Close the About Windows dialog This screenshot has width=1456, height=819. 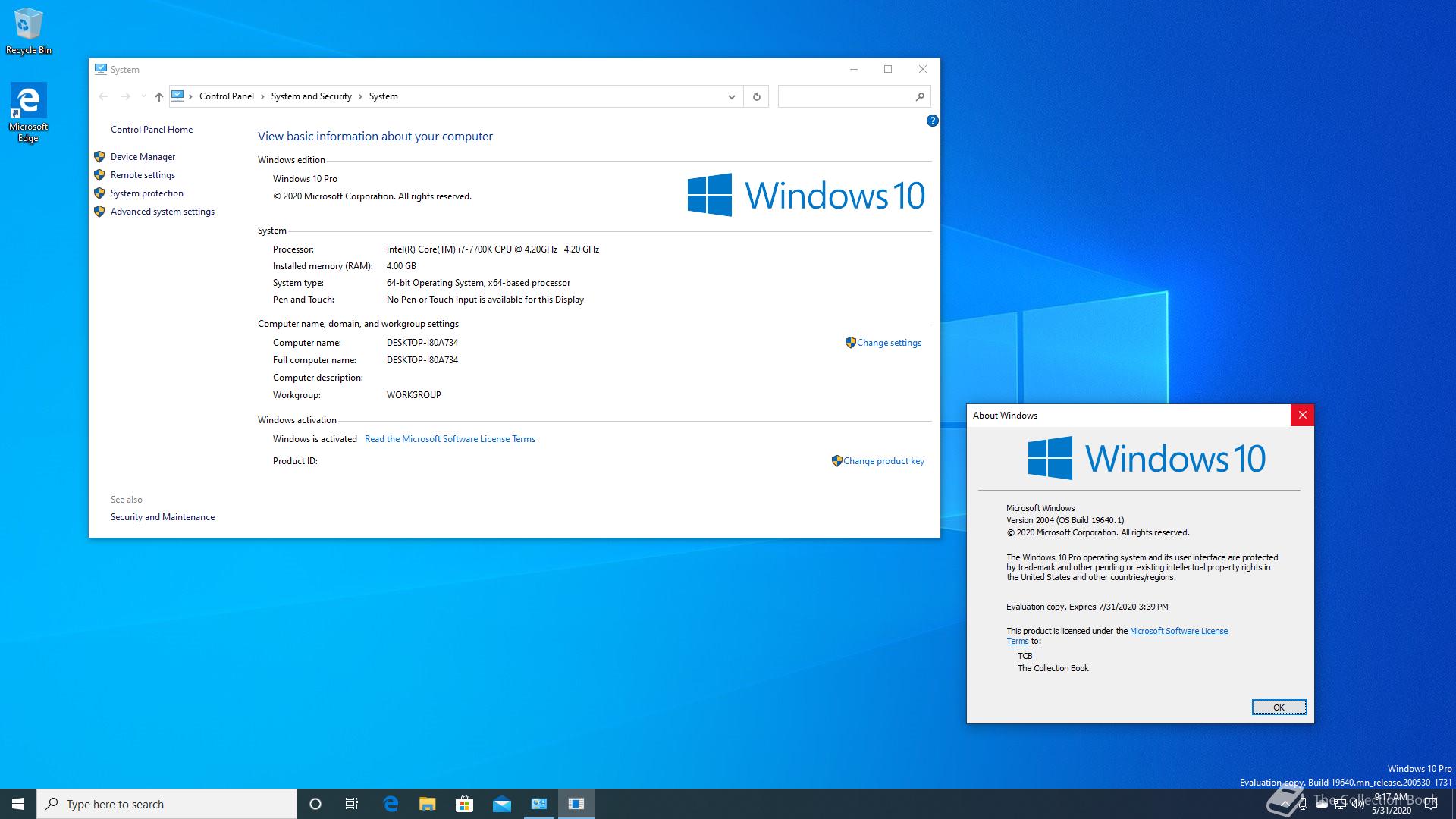click(x=1302, y=415)
